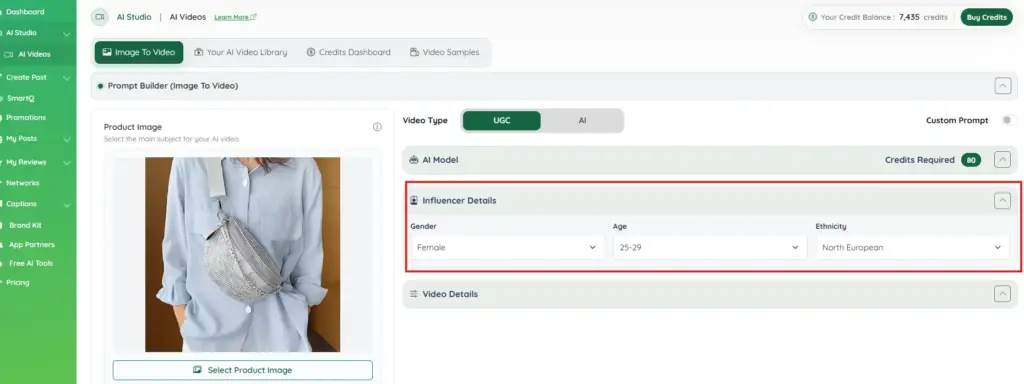Click the AI Model robot icon
This screenshot has width=1024, height=384.
click(413, 159)
